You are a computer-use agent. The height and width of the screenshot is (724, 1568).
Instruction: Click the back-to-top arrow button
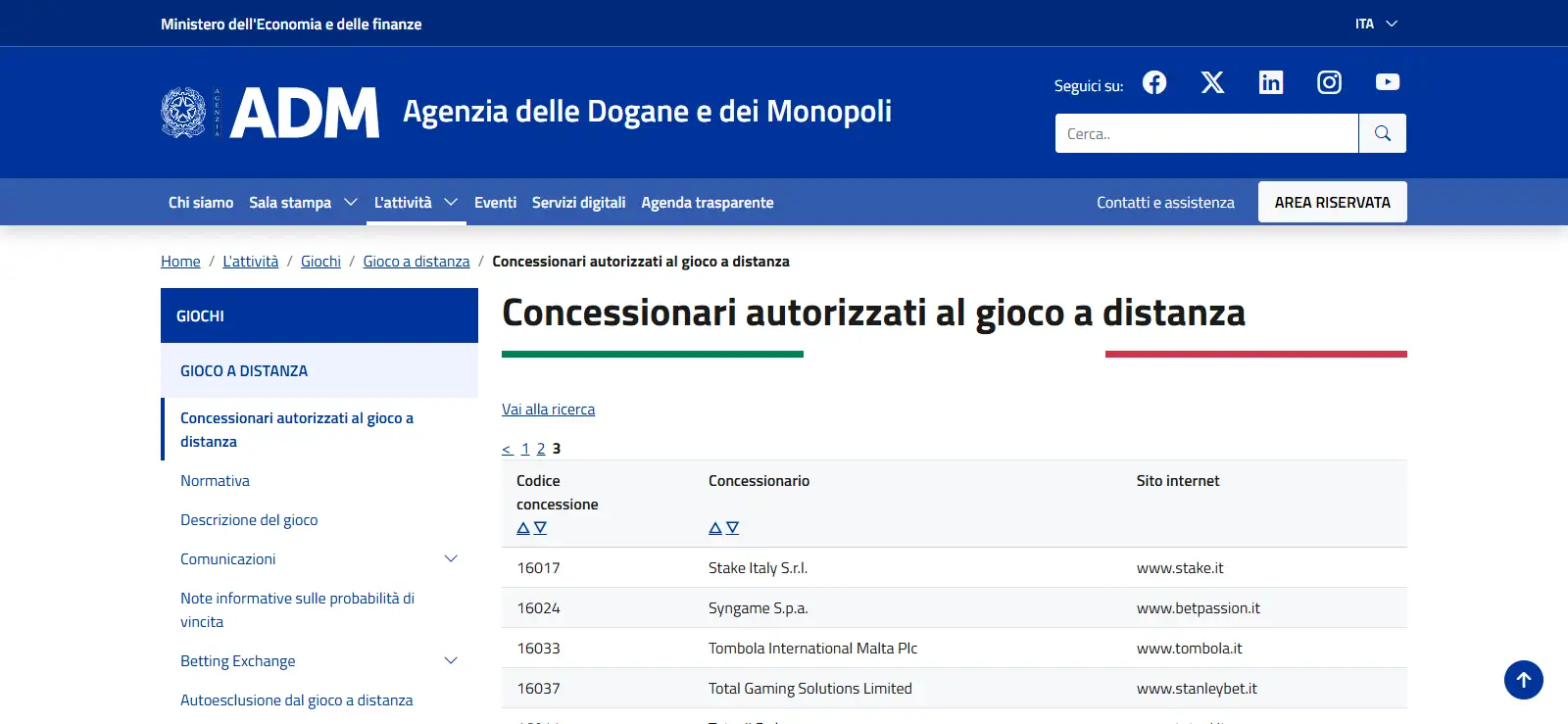[x=1524, y=680]
